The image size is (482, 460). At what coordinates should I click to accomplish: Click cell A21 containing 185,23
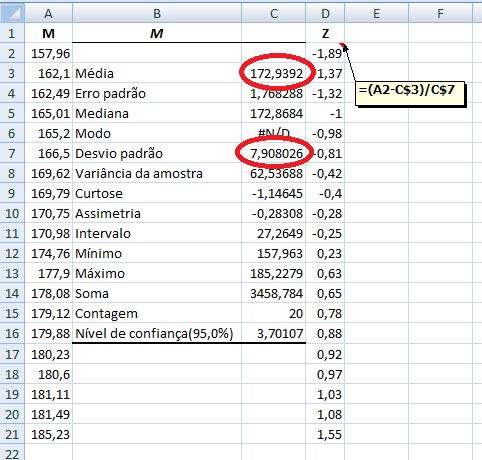coord(48,434)
